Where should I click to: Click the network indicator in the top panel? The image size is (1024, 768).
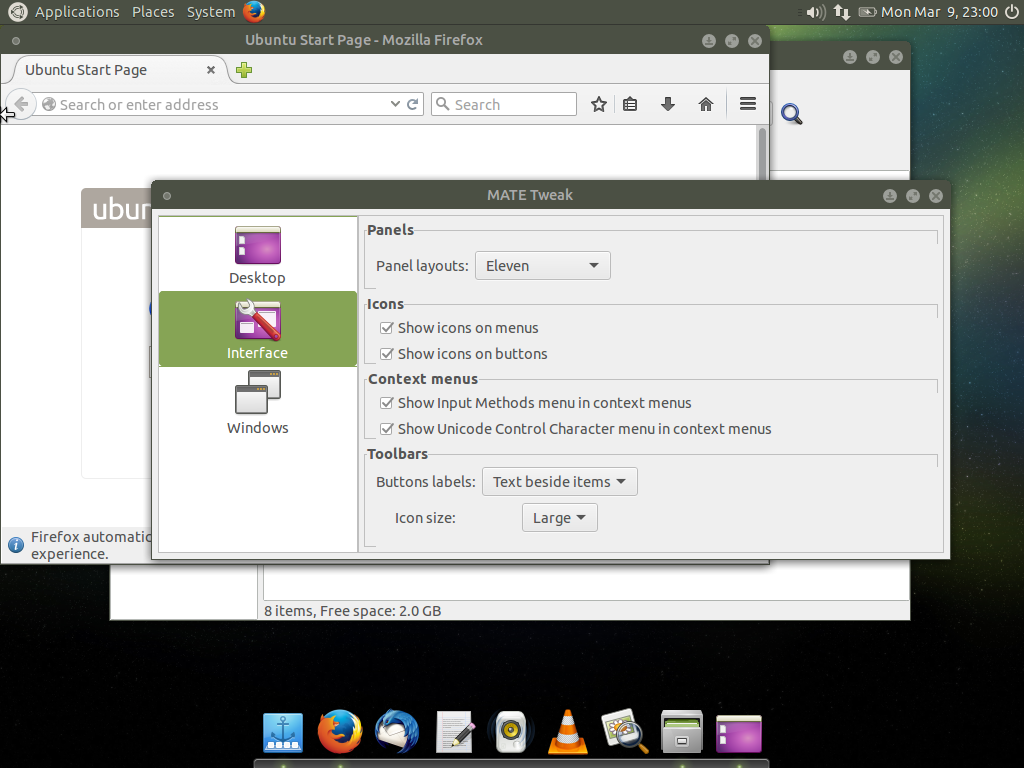click(x=842, y=12)
